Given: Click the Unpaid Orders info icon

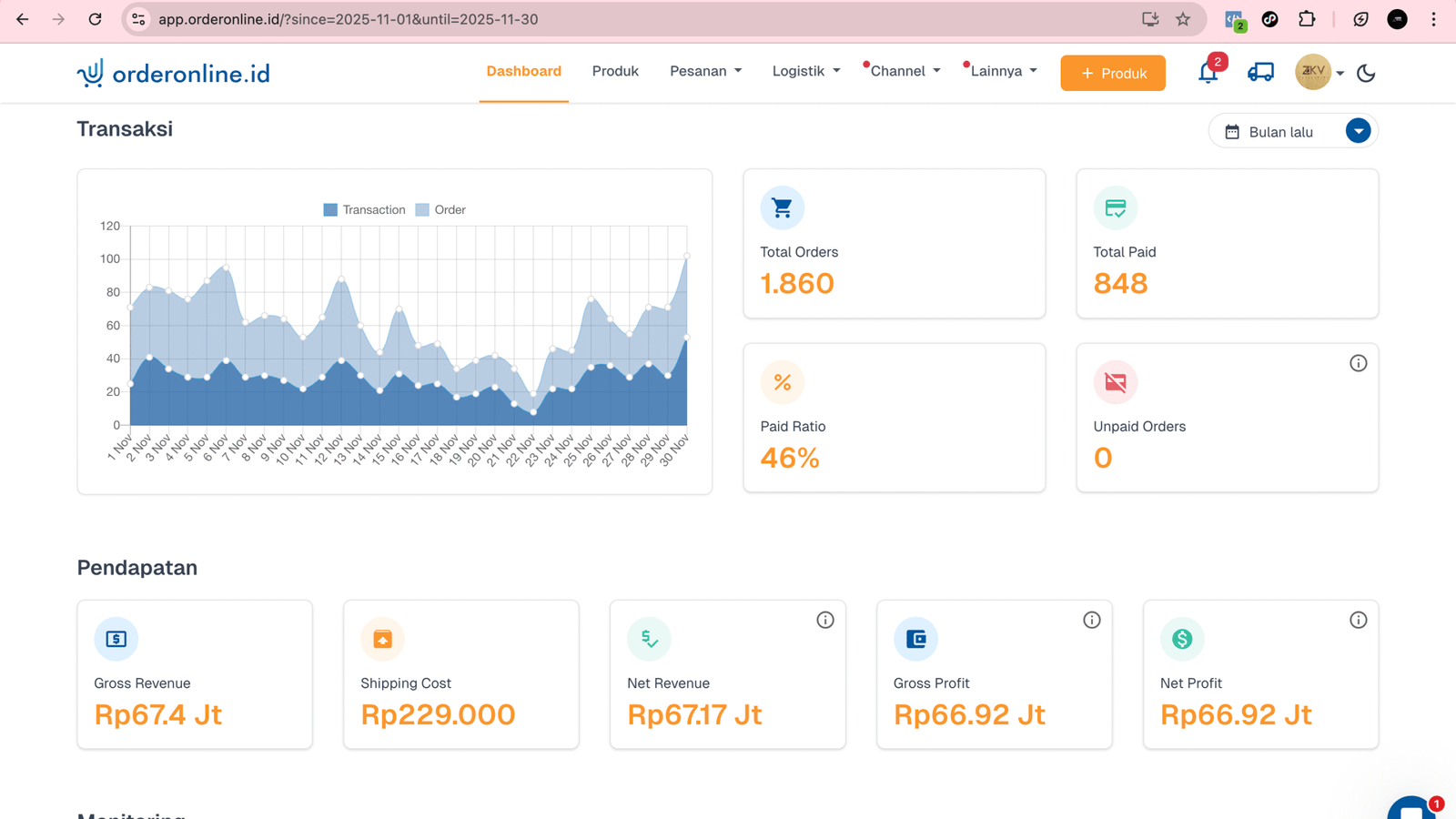Looking at the screenshot, I should pyautogui.click(x=1358, y=363).
